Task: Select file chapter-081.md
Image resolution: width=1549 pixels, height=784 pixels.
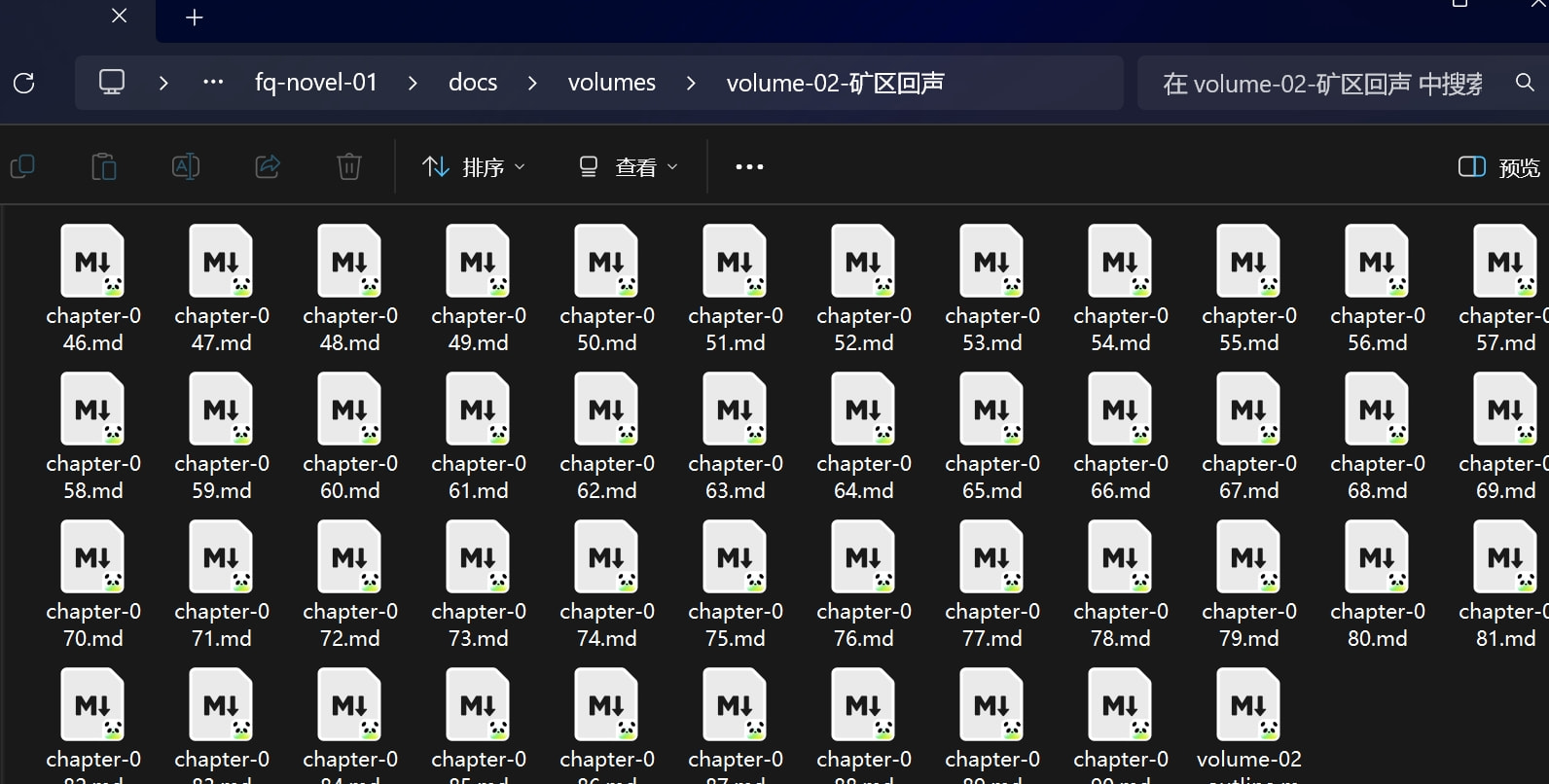Action: (x=1503, y=584)
